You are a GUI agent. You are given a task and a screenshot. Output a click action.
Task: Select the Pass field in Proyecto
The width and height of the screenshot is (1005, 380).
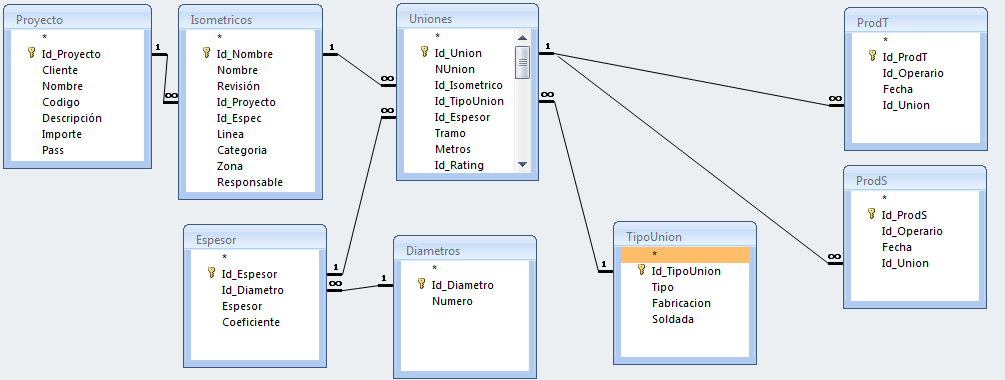click(x=53, y=150)
